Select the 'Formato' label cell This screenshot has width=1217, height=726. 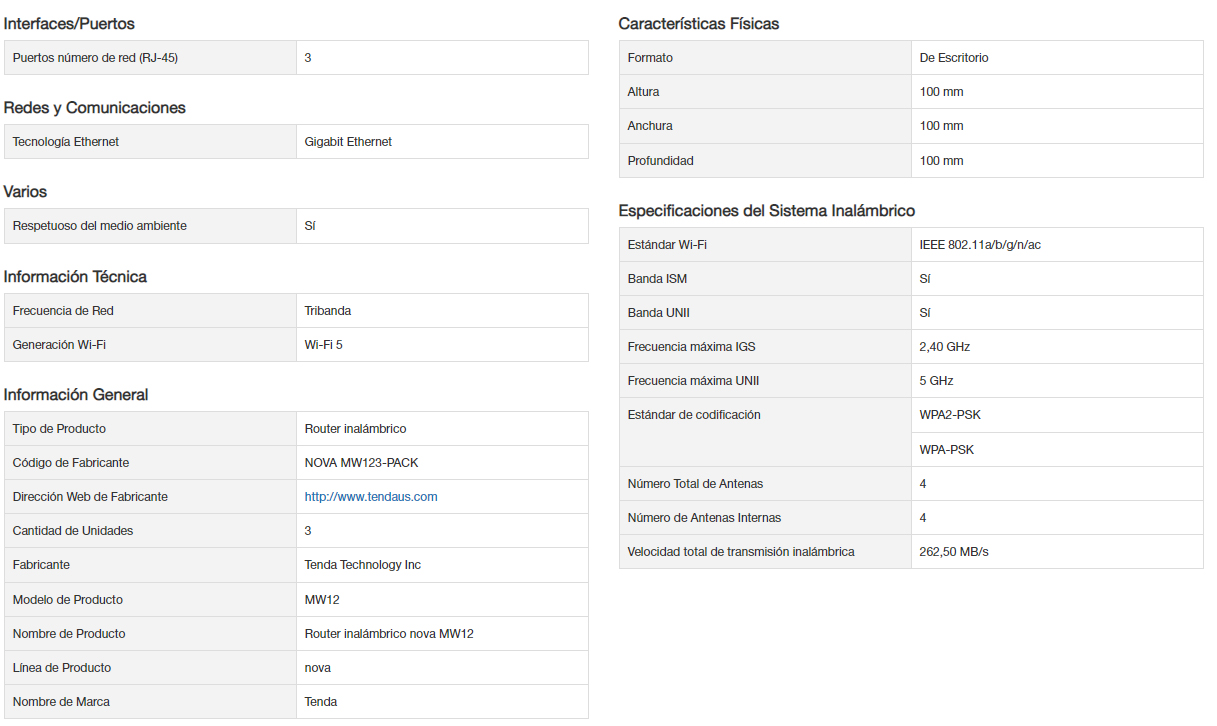coord(765,58)
